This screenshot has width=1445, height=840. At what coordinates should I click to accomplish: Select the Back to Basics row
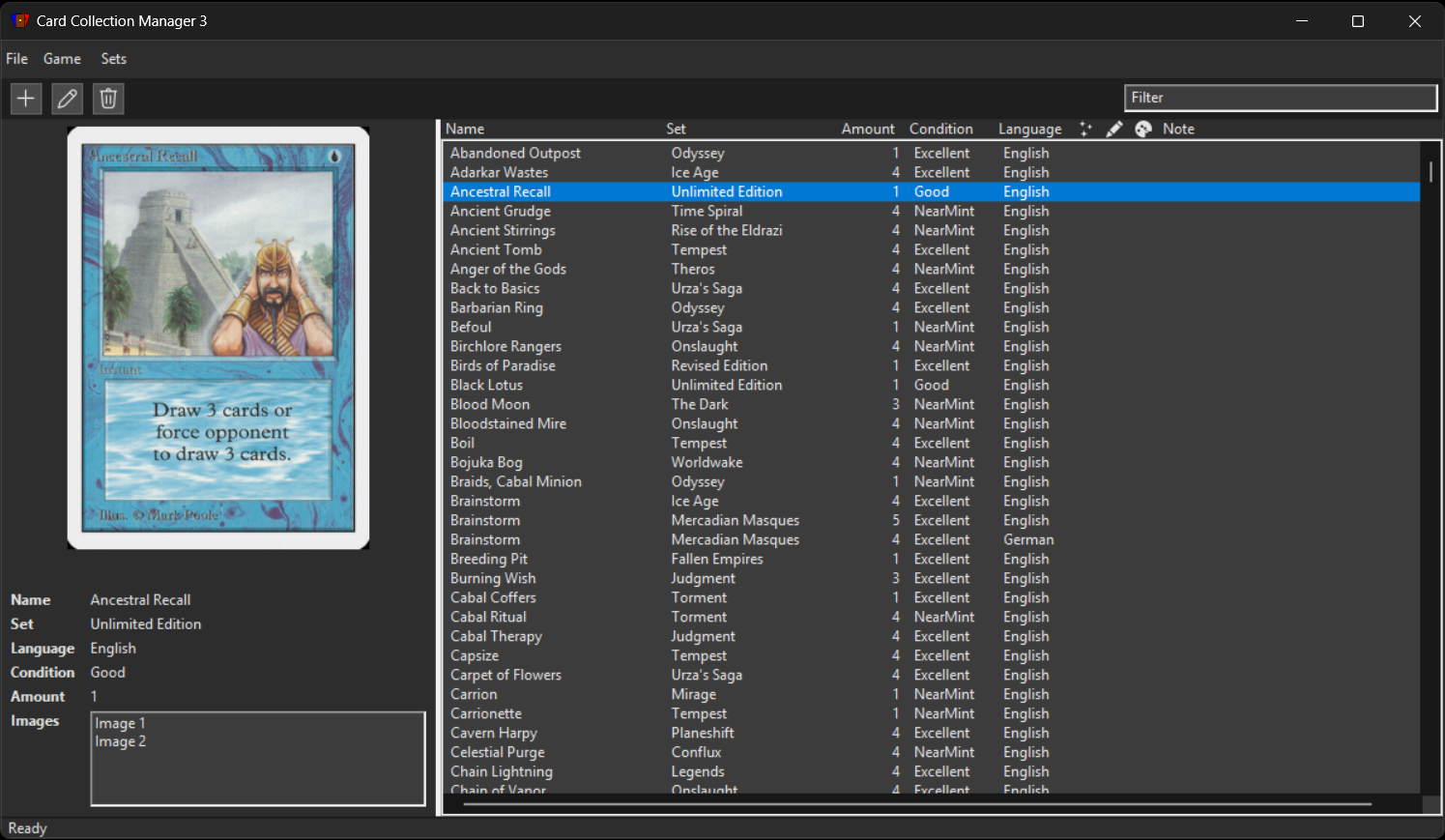[x=932, y=288]
